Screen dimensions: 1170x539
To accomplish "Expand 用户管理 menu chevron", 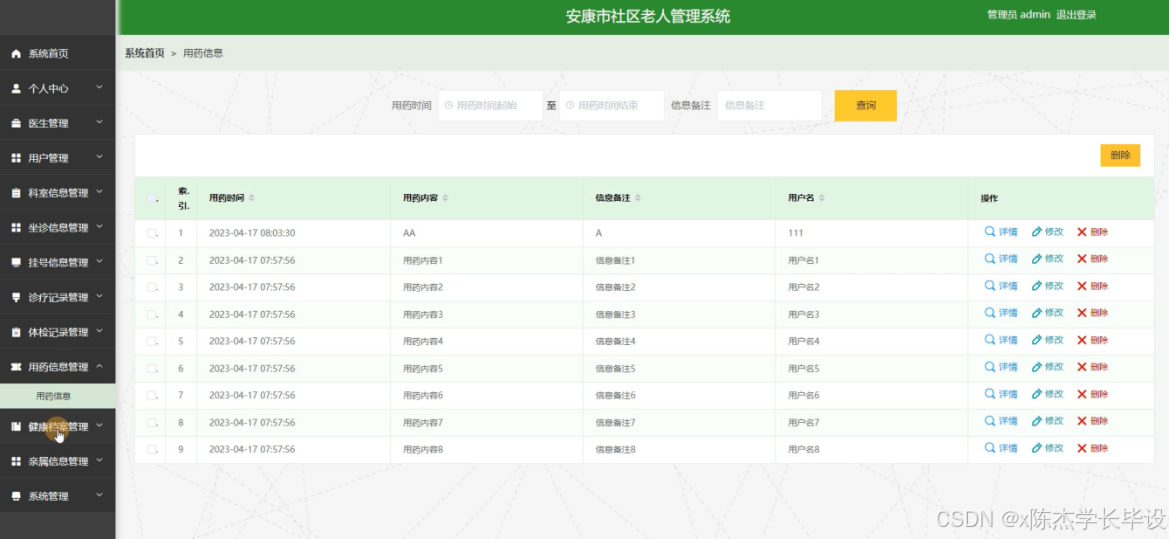I will coord(99,157).
